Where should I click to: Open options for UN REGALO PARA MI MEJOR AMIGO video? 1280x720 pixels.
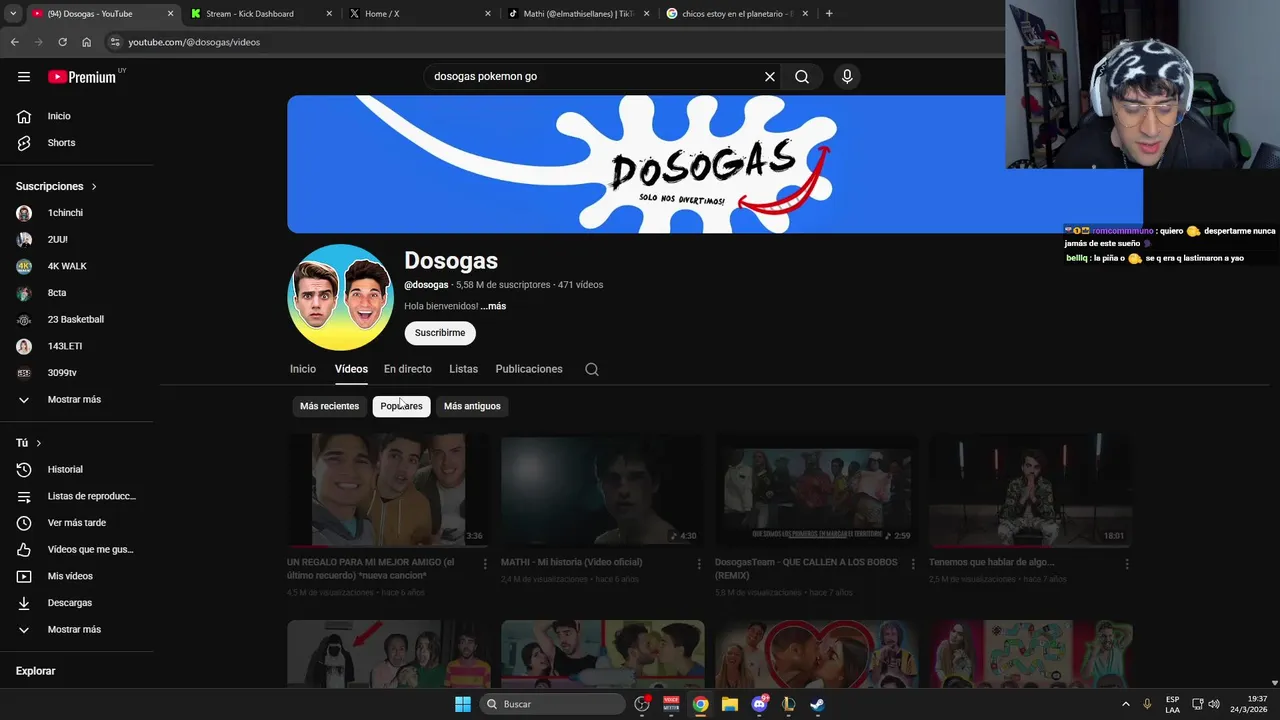click(x=485, y=564)
